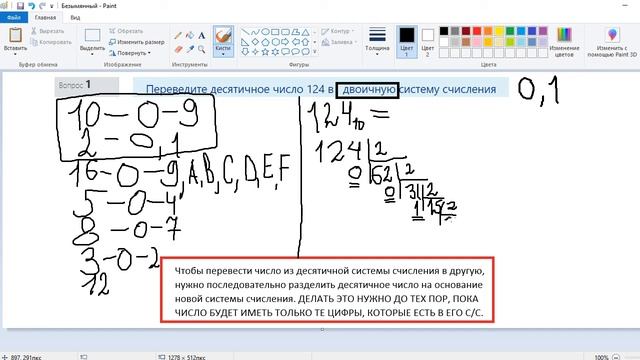Switch to the Главная tab
This screenshot has width=640, height=360.
tap(45, 18)
